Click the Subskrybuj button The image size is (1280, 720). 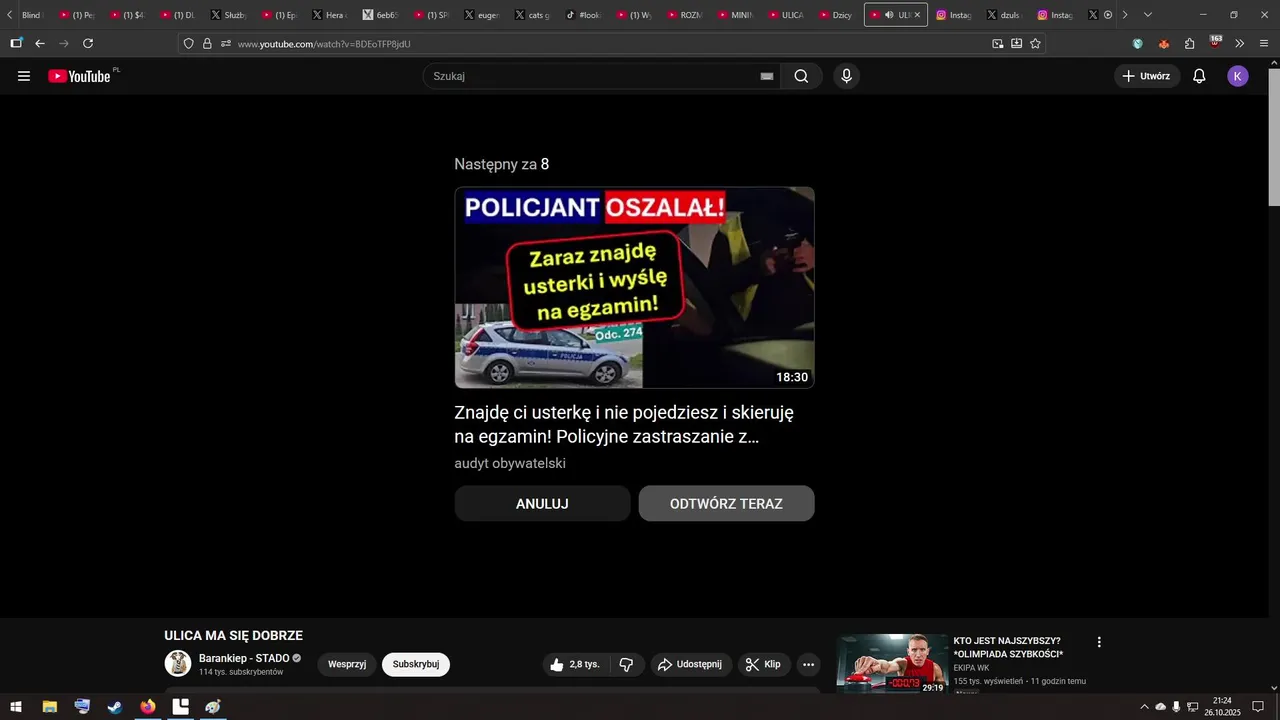click(x=416, y=664)
